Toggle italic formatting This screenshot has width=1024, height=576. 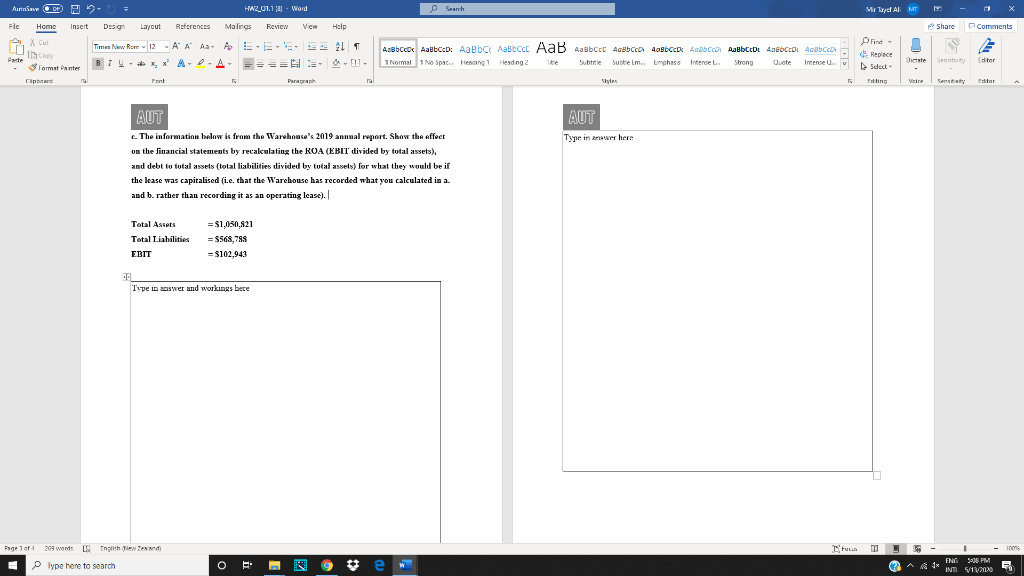click(x=110, y=63)
